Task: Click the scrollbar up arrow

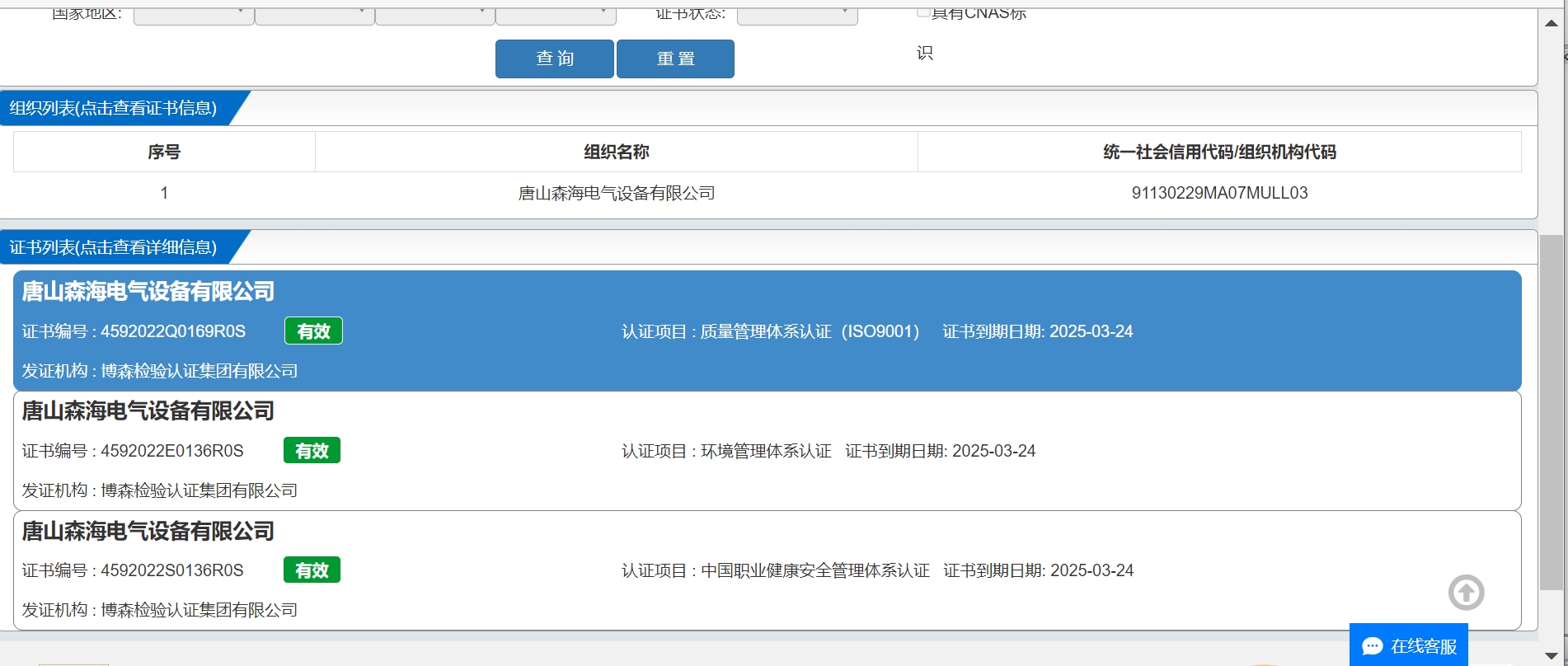Action: tap(1551, 23)
